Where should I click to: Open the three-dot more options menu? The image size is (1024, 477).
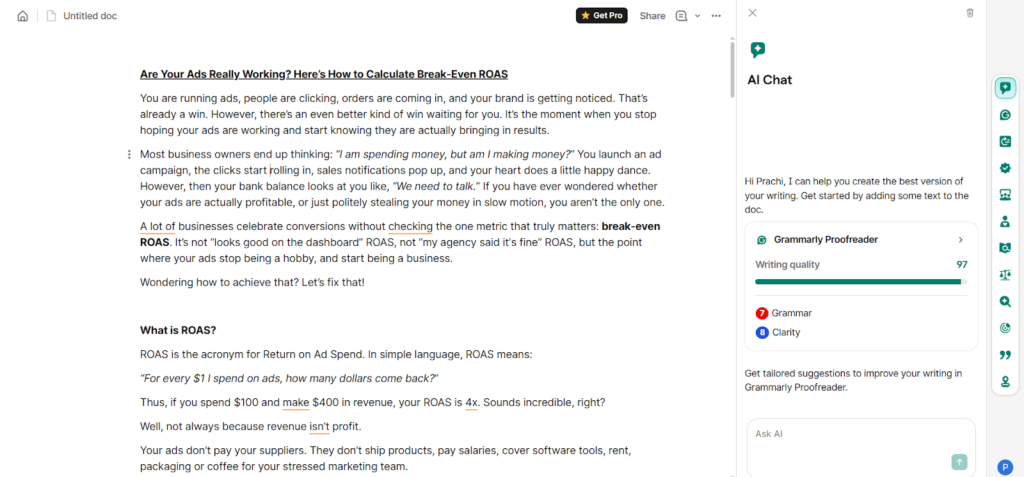(716, 16)
